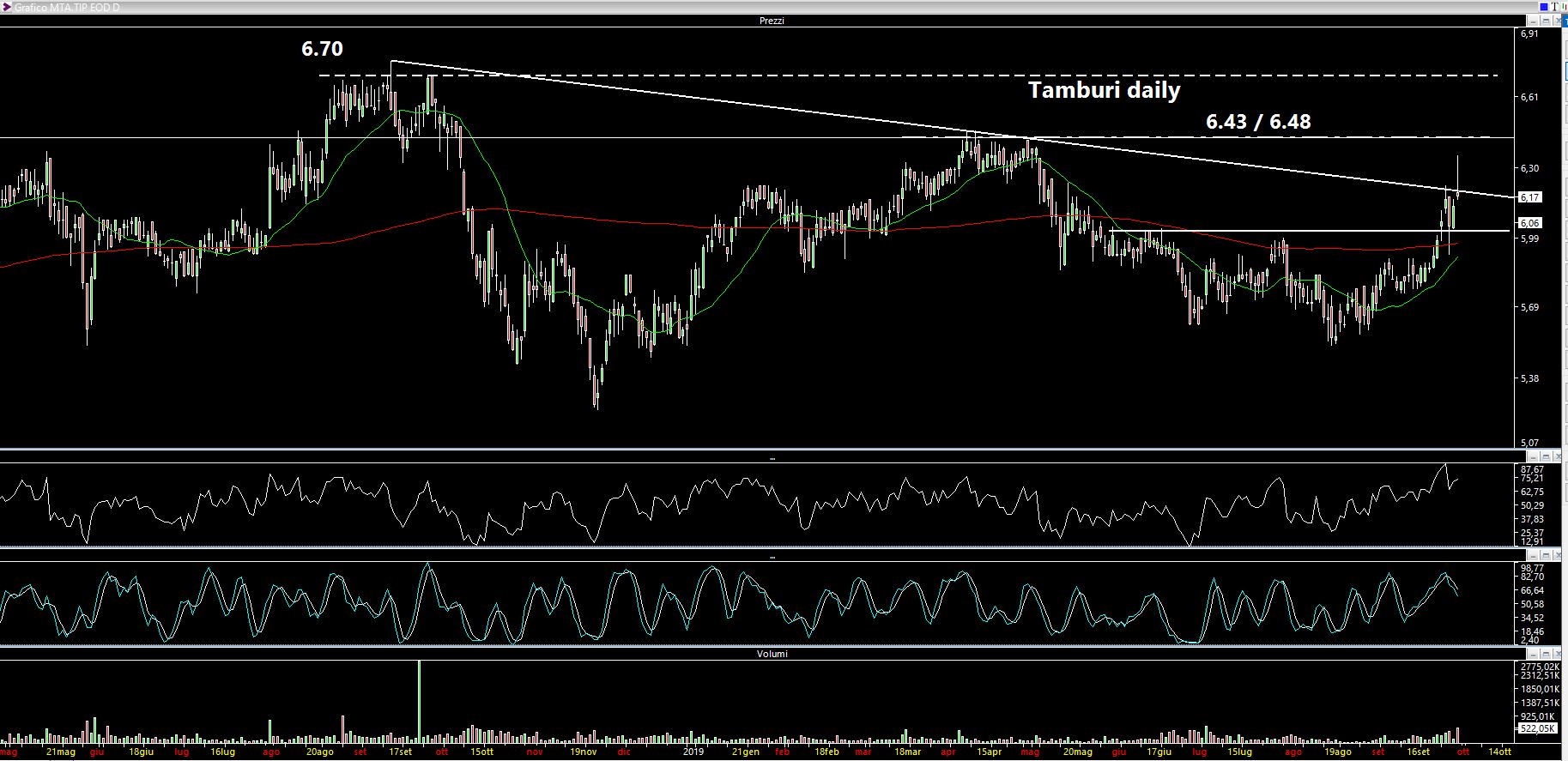Select the 'Tamburi daily' text annotation

1105,90
